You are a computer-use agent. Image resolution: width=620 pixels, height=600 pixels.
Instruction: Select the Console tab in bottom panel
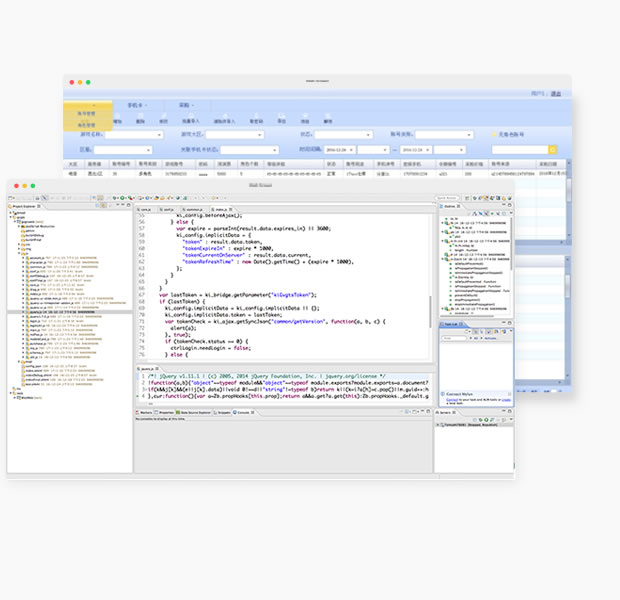(x=244, y=413)
